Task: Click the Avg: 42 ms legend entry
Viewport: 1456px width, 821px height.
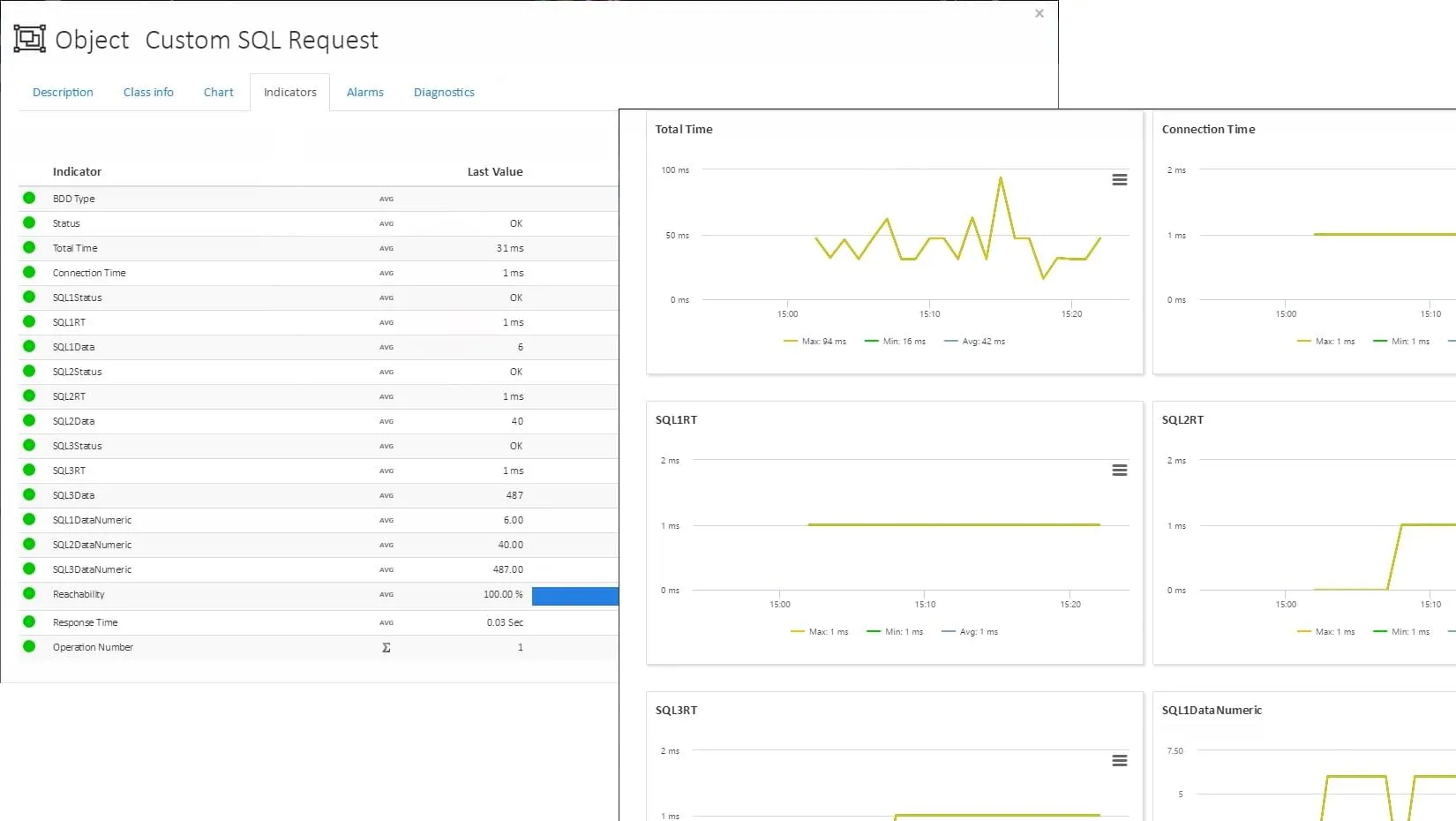Action: [975, 341]
